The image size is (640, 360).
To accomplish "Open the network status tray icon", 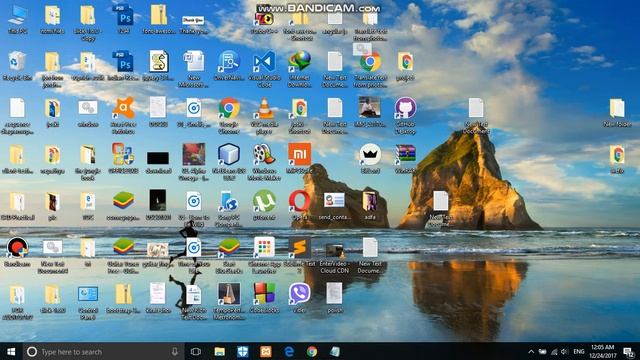I will click(554, 351).
